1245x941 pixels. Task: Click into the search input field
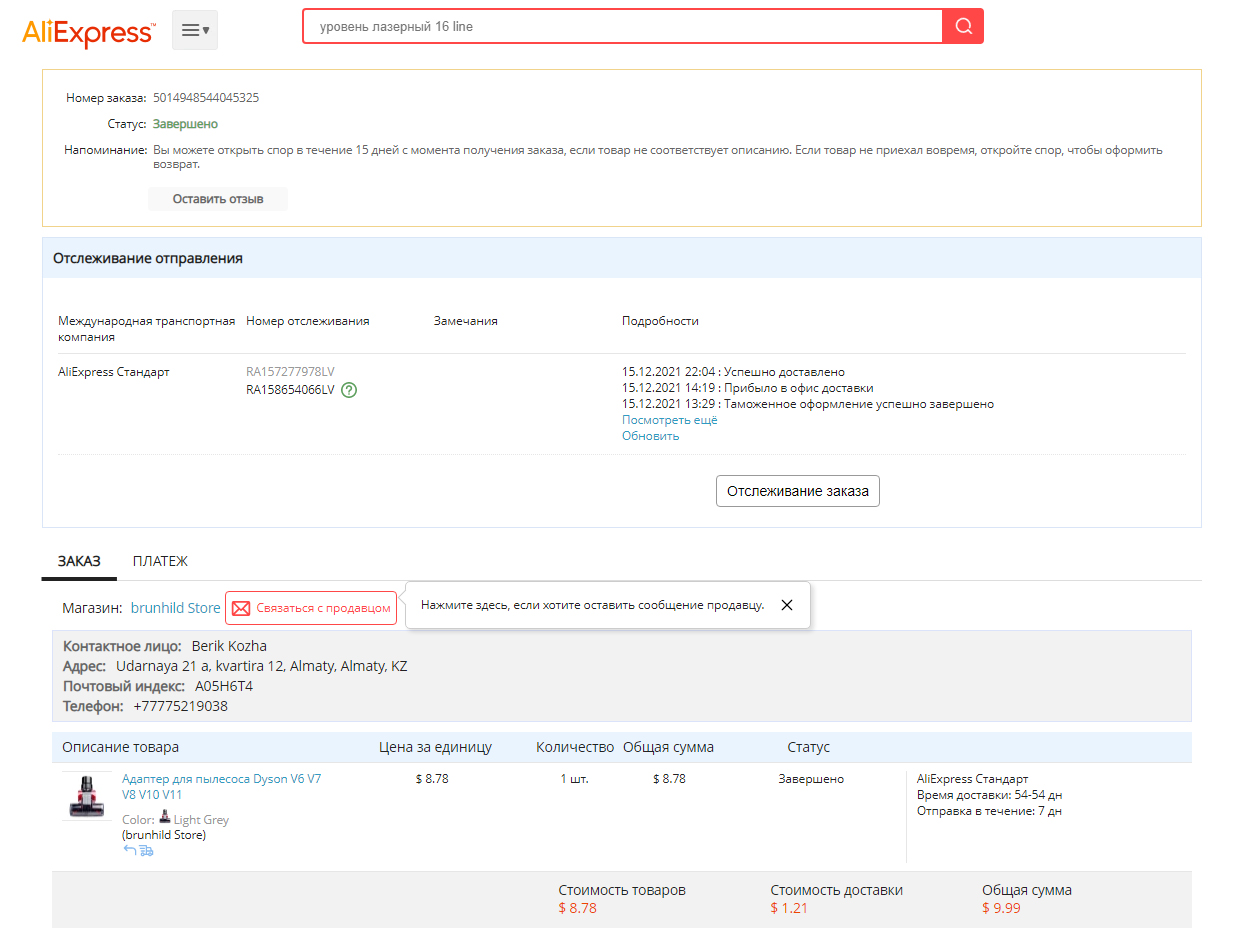(620, 27)
